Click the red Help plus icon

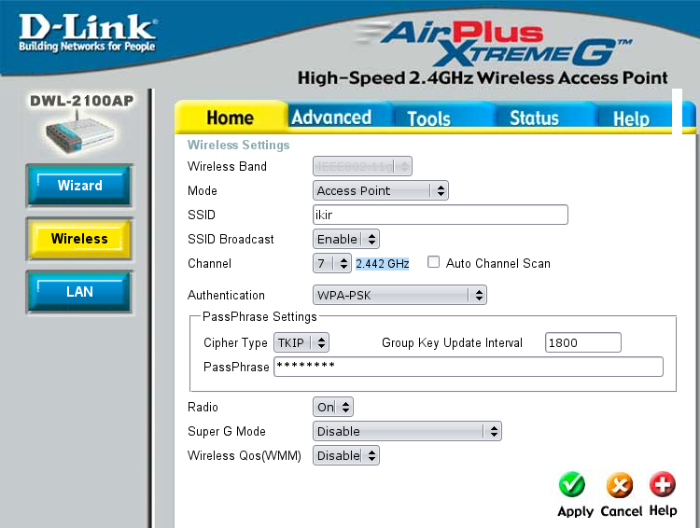663,485
